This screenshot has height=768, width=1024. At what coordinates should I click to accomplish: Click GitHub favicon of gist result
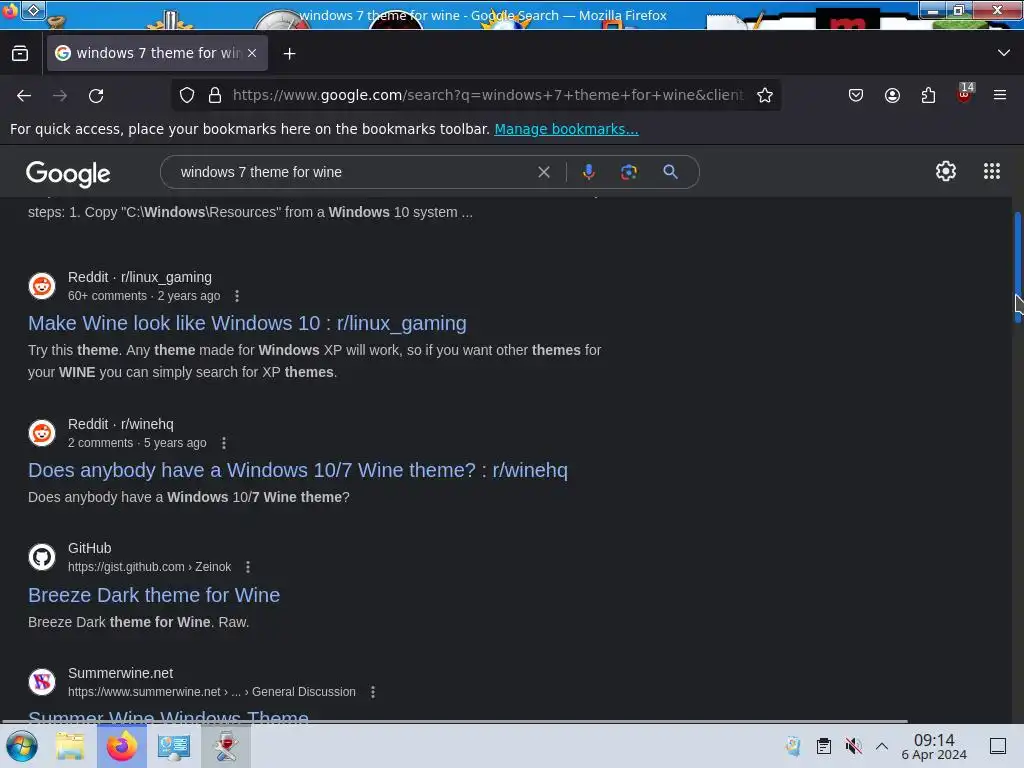[42, 557]
